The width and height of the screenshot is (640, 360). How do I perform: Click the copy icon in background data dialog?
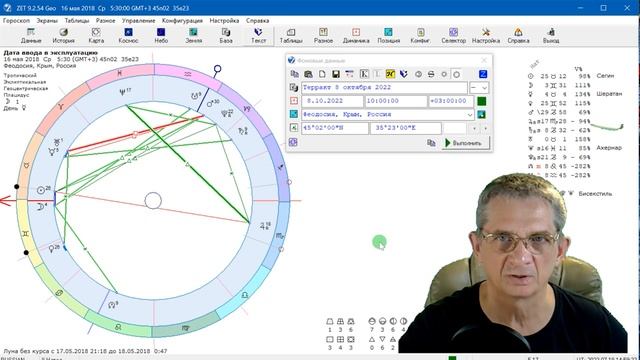tap(294, 74)
